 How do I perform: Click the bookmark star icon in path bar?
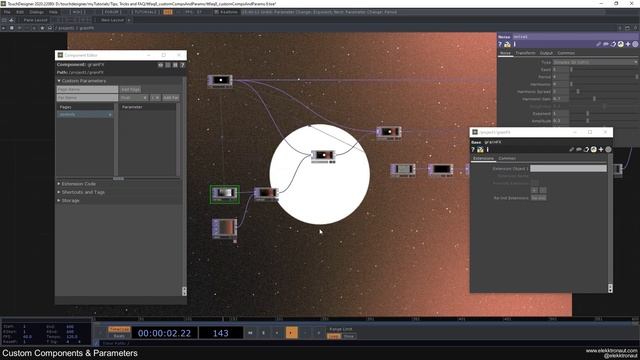click(x=42, y=28)
